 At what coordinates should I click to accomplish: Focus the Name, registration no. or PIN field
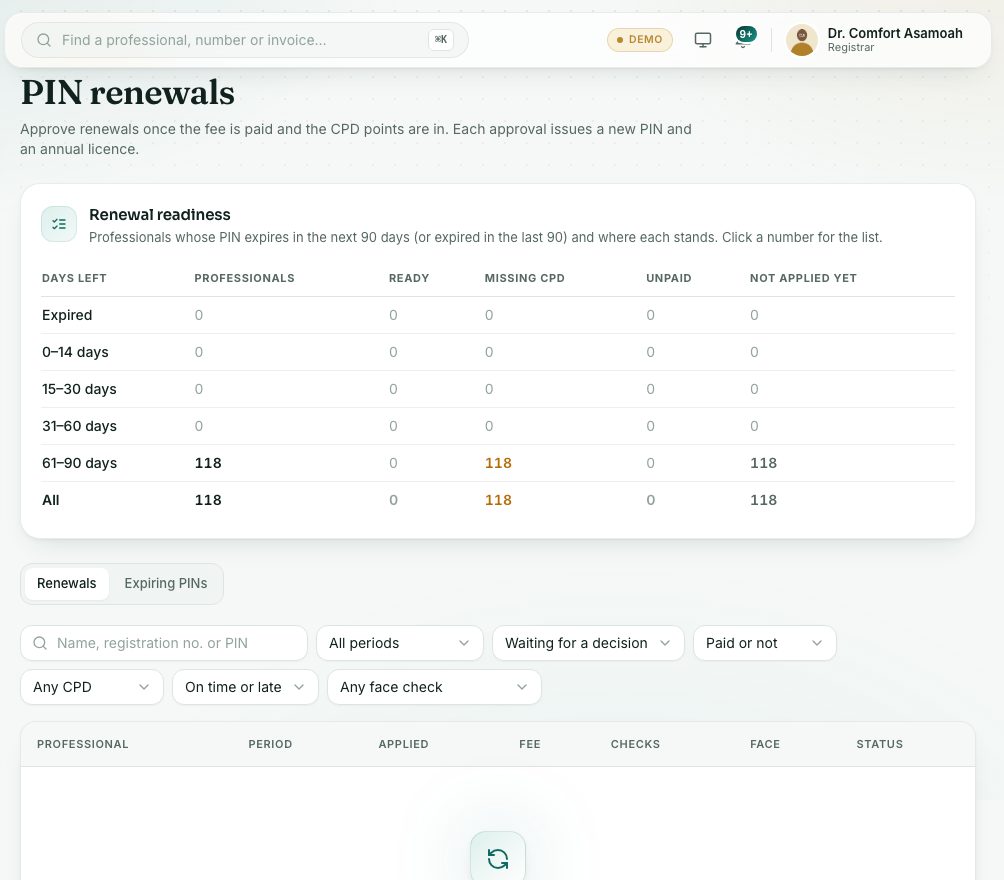[164, 643]
